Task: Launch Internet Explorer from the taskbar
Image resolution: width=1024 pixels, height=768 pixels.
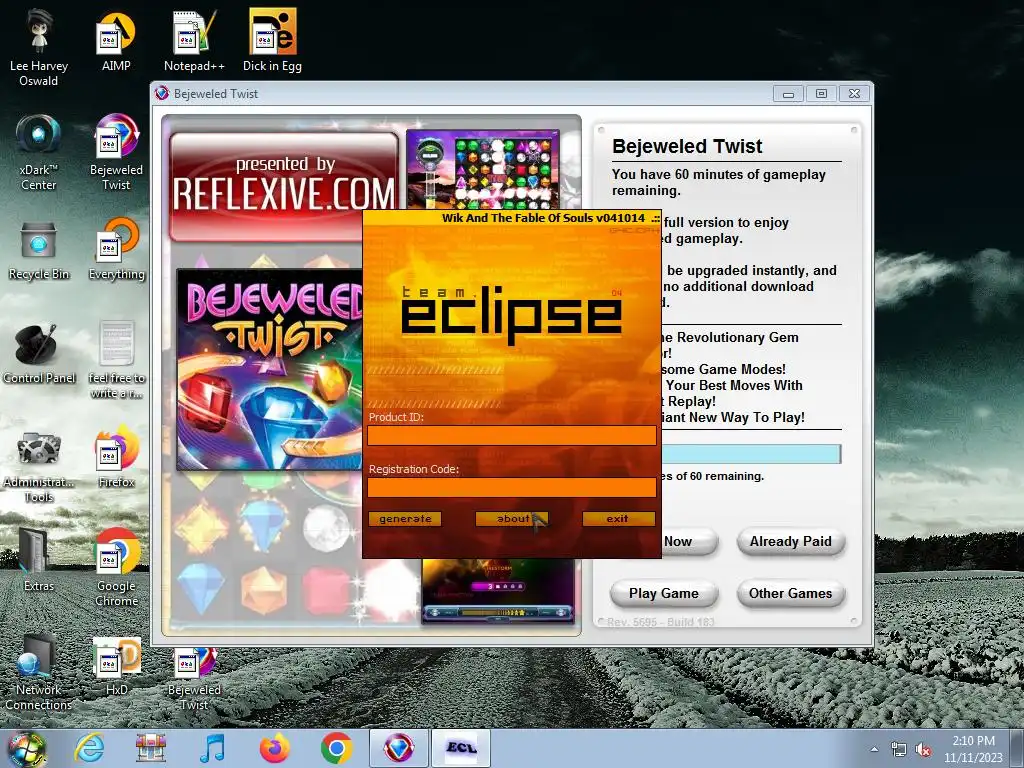Action: click(x=89, y=748)
